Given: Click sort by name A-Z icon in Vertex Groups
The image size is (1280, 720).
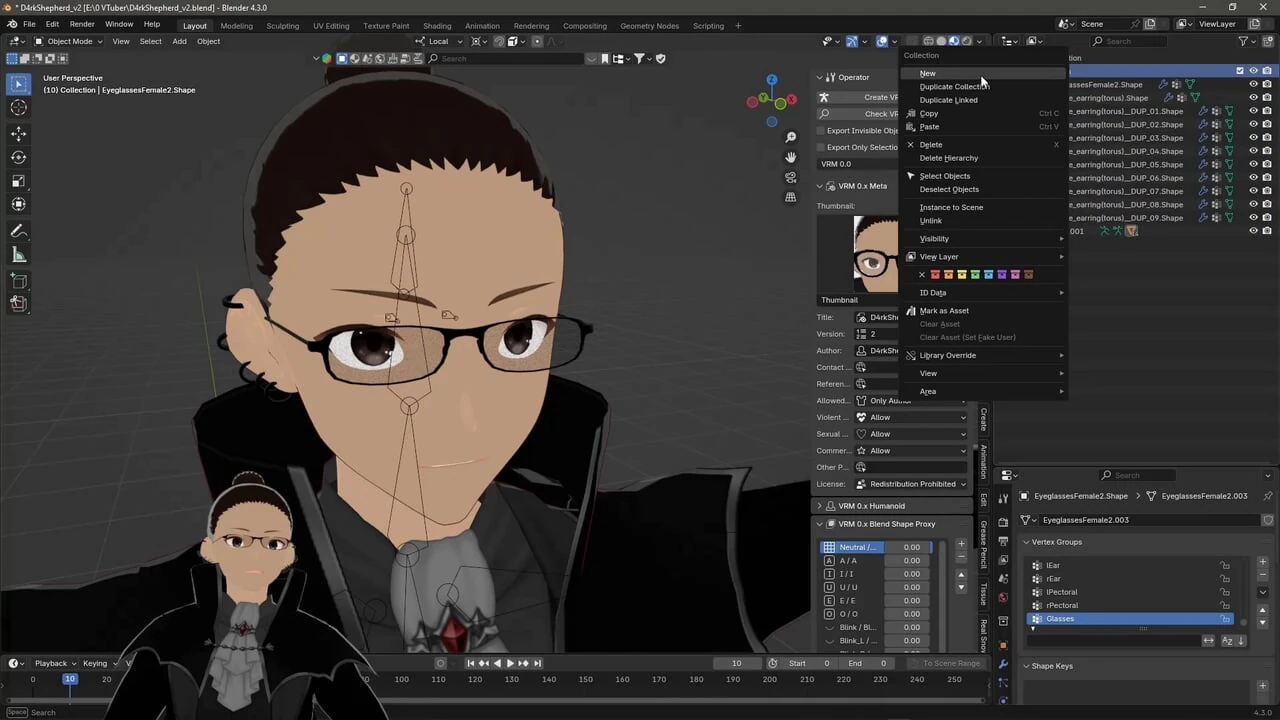Looking at the screenshot, I should pyautogui.click(x=1228, y=641).
